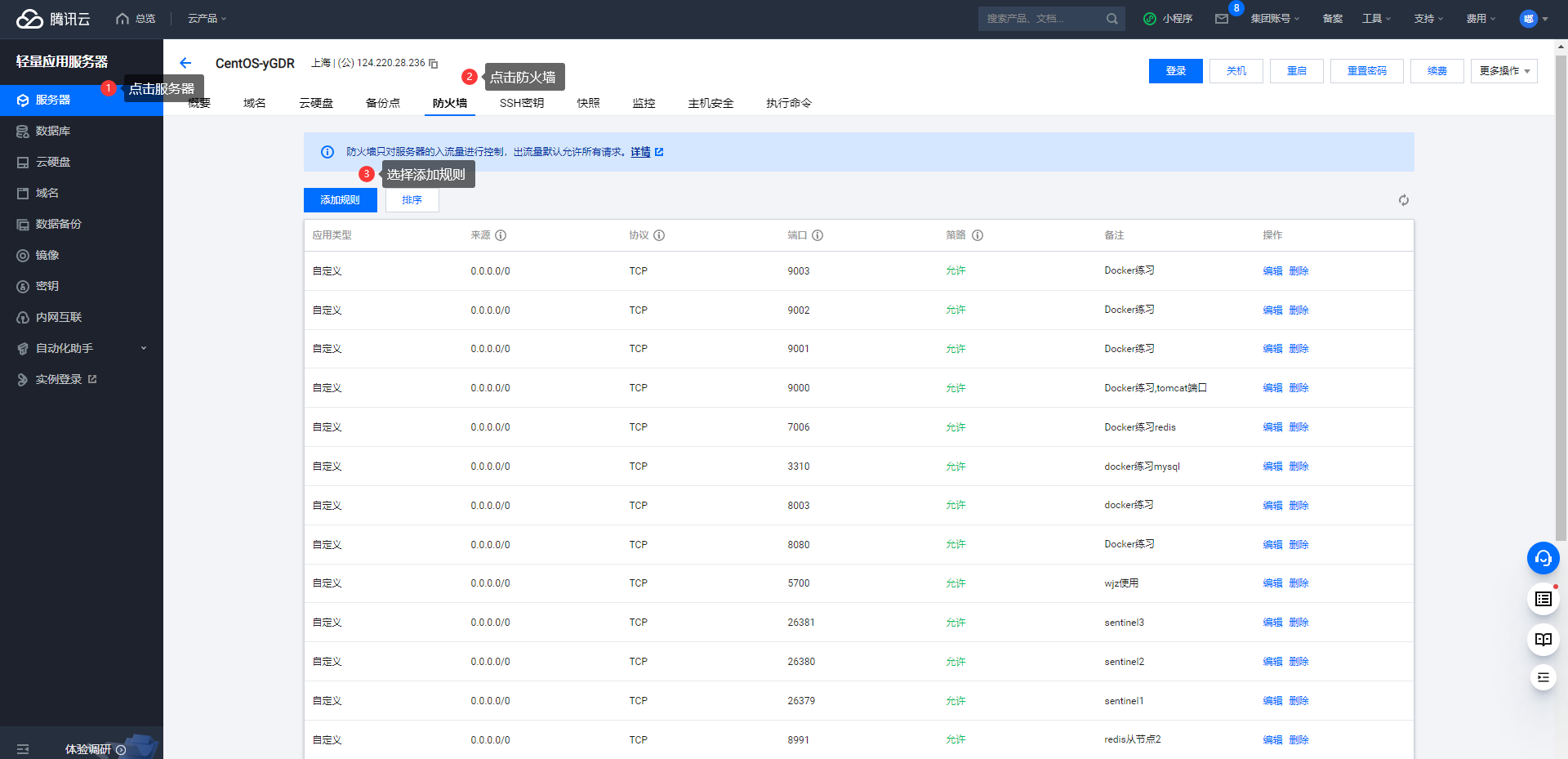The image size is (1568, 759).
Task: Delete the port 9002 rule
Action: point(1298,310)
